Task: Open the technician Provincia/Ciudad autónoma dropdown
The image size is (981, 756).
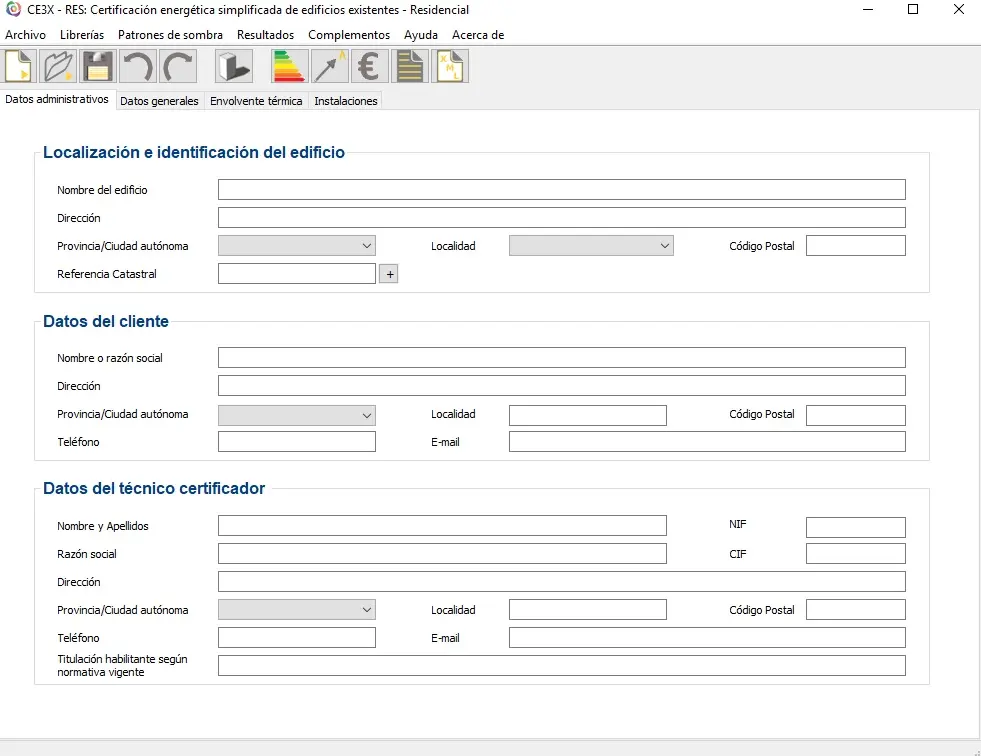Action: point(297,610)
